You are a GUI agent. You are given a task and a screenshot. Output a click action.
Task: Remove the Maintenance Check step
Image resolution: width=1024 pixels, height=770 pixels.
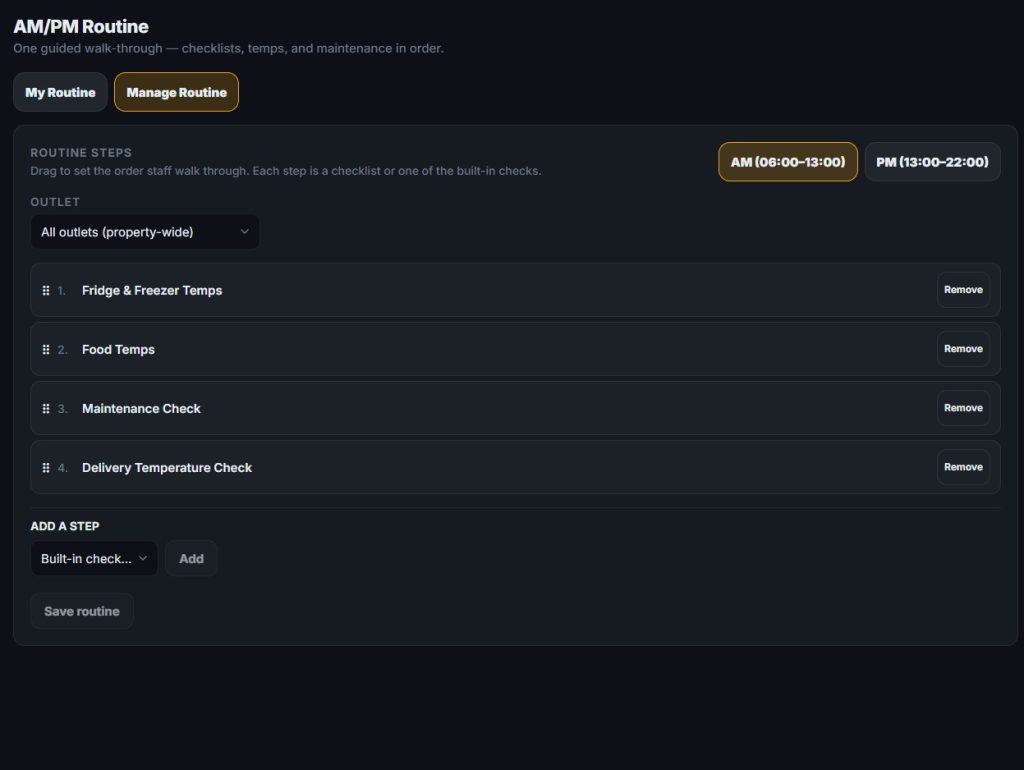[963, 408]
